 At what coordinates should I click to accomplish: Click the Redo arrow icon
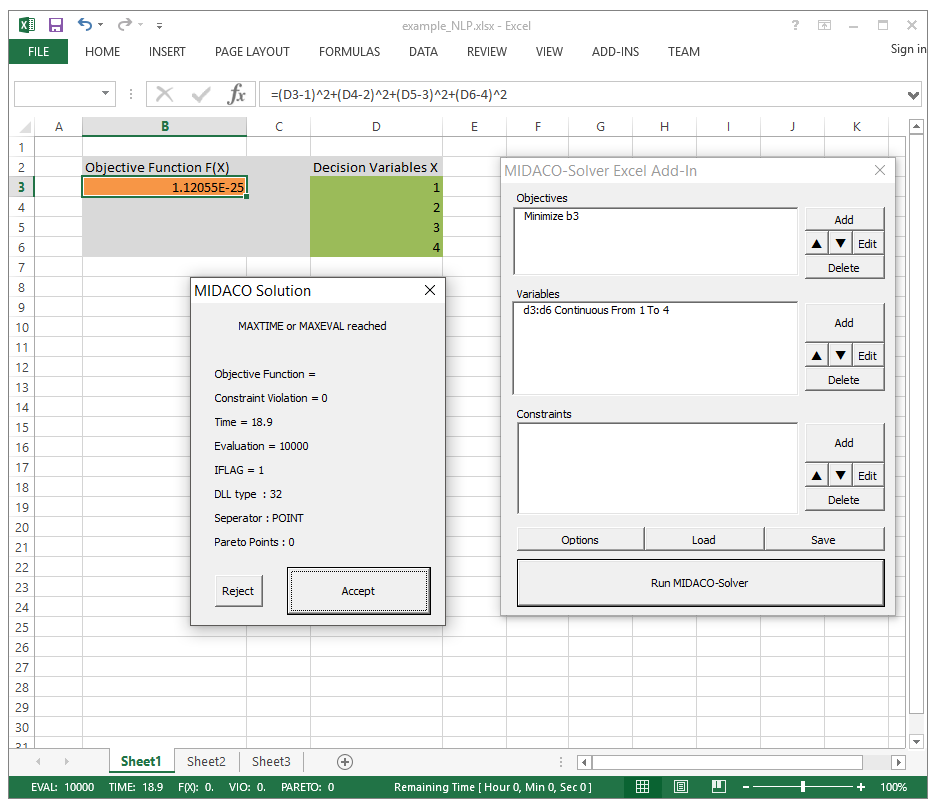click(x=124, y=24)
